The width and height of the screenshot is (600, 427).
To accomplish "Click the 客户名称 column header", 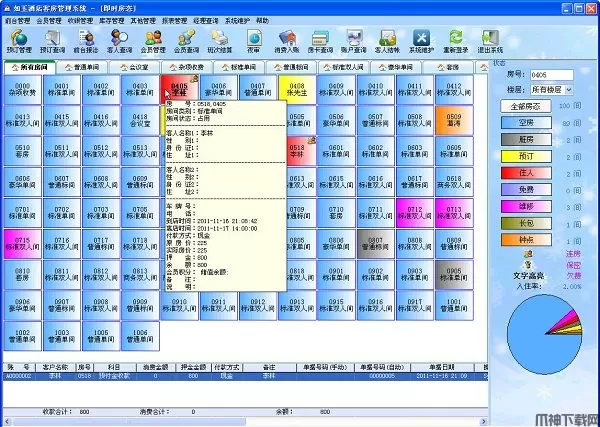I will [56, 367].
